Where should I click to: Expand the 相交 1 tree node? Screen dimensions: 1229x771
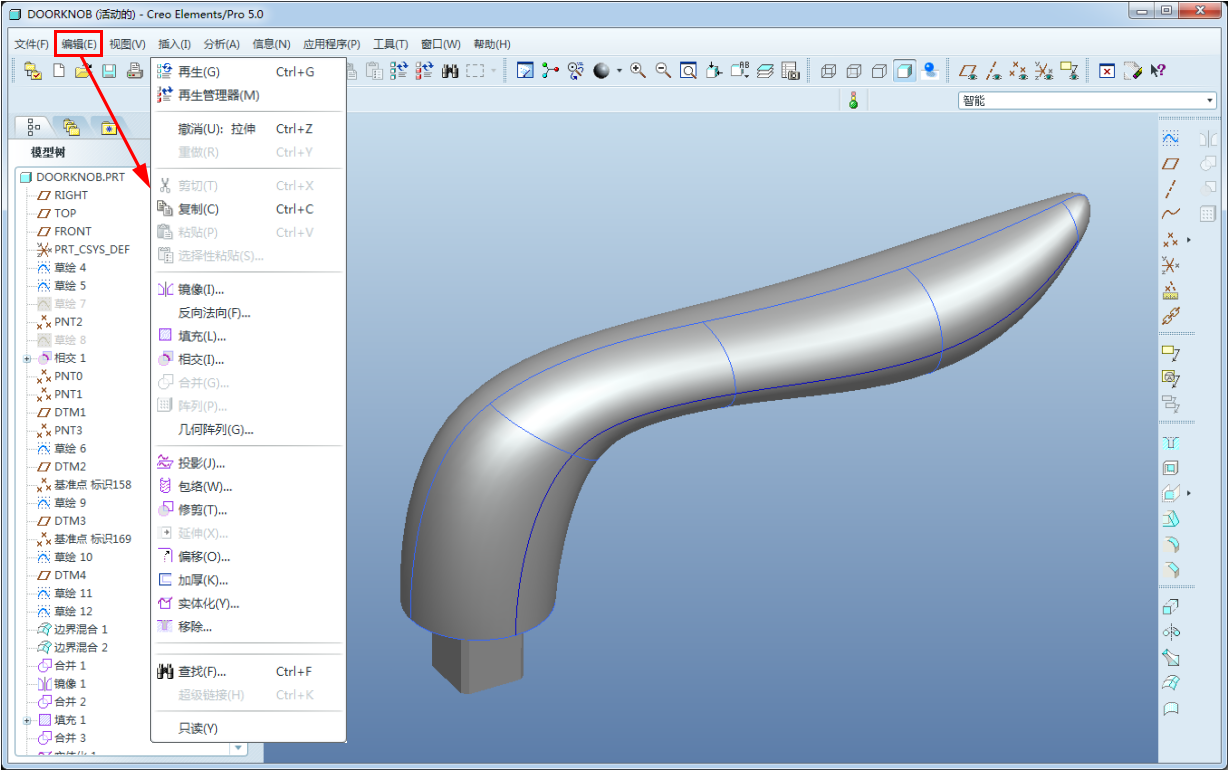[27, 358]
